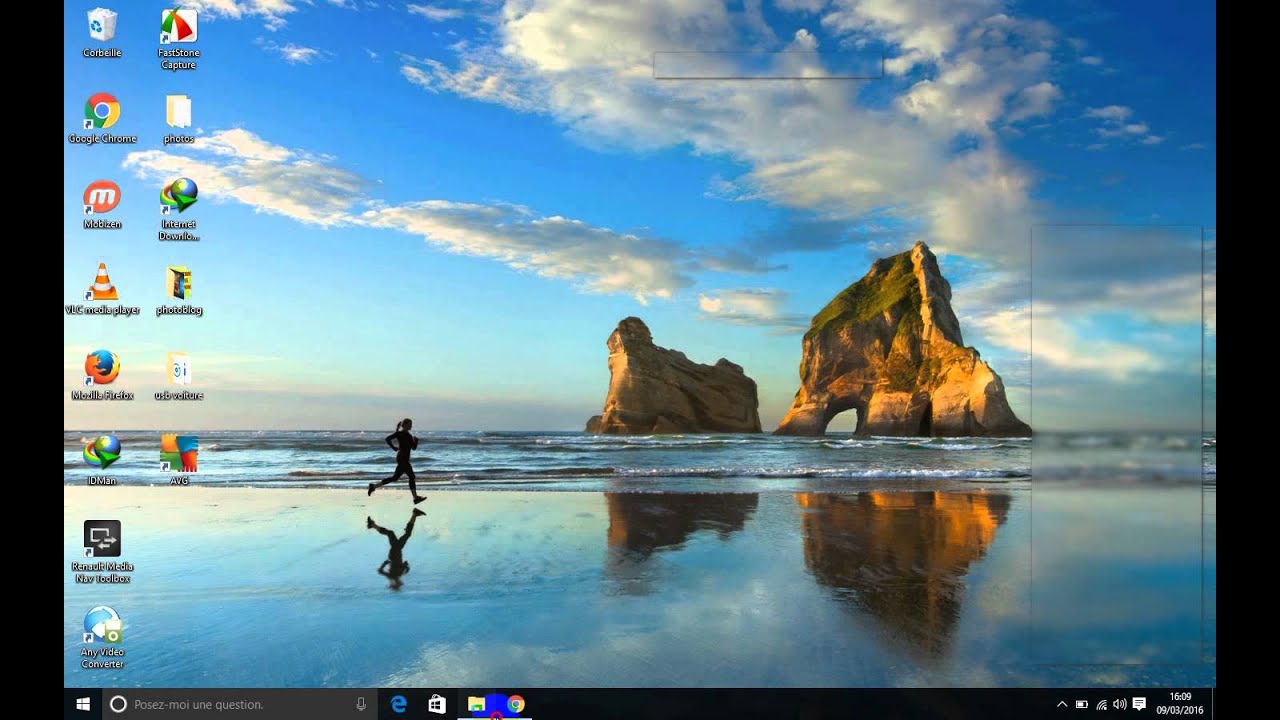
Task: Click the Cortana circle icon in the search bar
Action: click(118, 704)
